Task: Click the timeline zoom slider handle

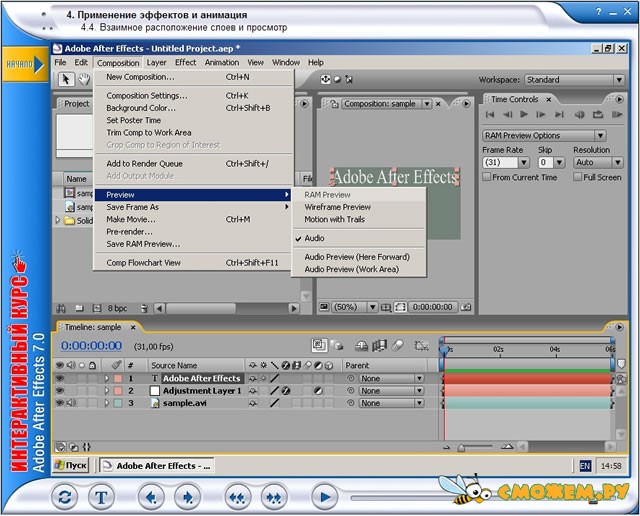Action: coord(461,448)
